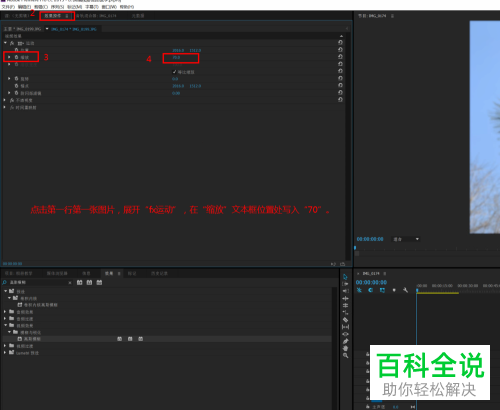The height and width of the screenshot is (410, 500).
Task: Clear the effects search box
Action: tap(70, 283)
